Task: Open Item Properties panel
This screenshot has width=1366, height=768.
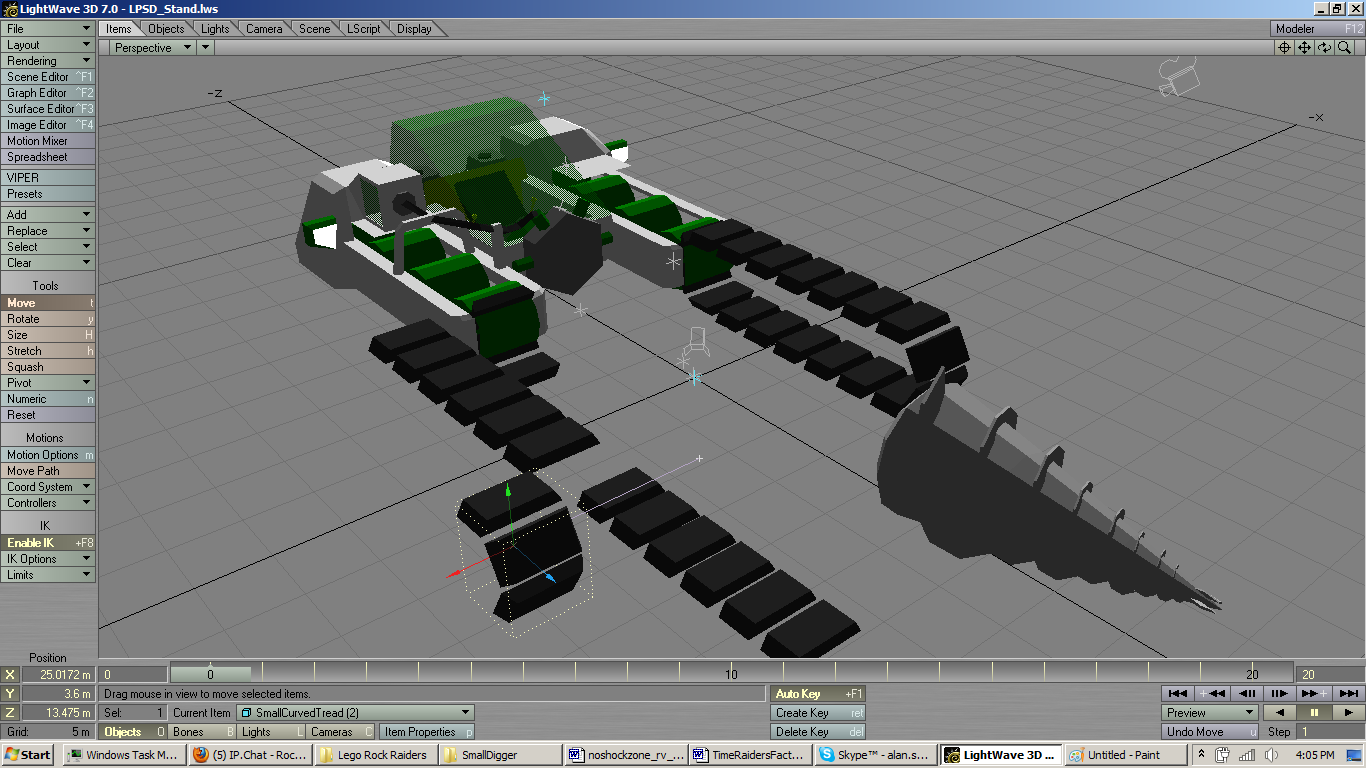Action: click(x=427, y=732)
